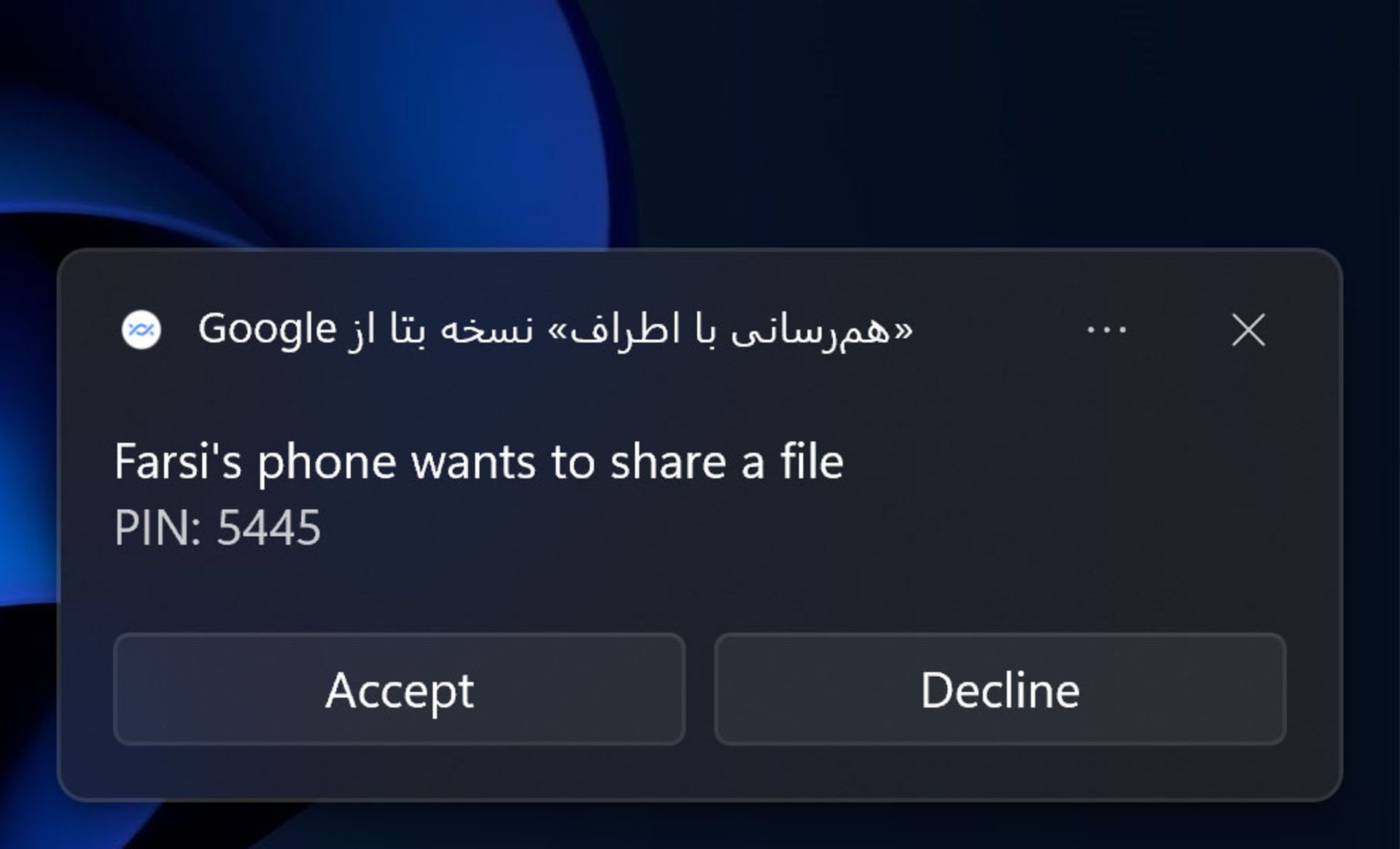Image resolution: width=1400 pixels, height=849 pixels.
Task: Click the PIN: 5445 line
Action: pos(217,527)
